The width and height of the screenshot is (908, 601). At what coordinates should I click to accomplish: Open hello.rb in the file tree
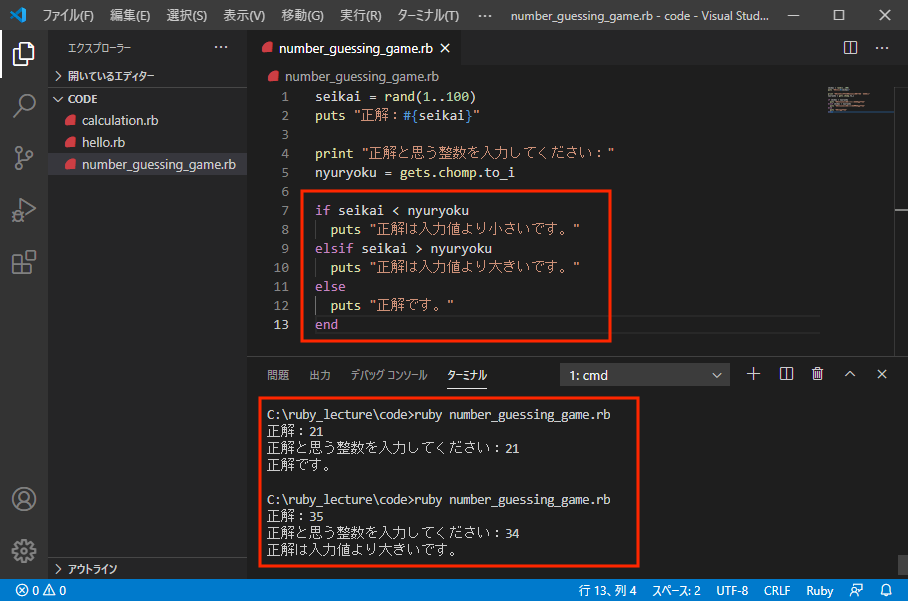point(148,142)
